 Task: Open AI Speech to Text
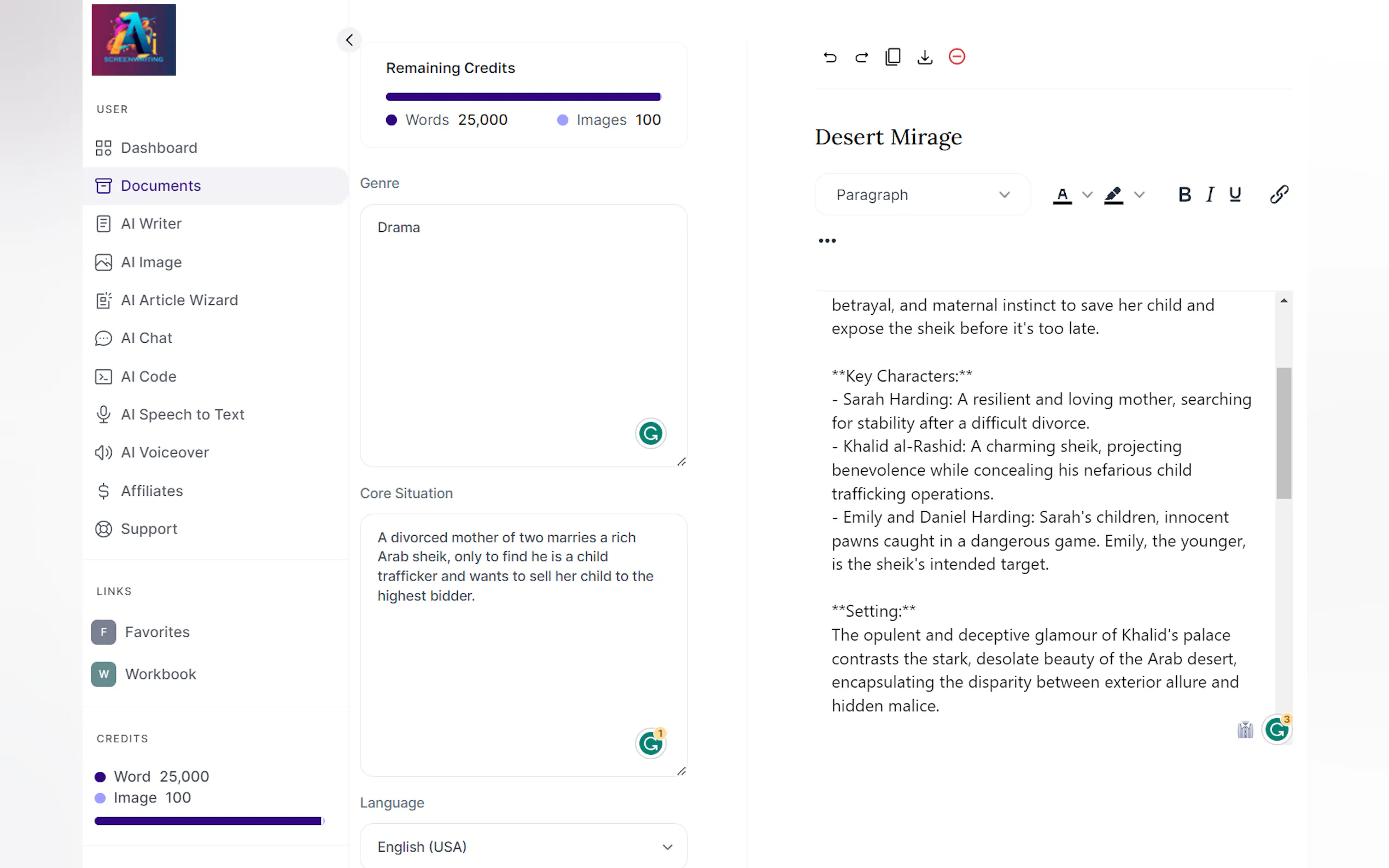coord(183,414)
